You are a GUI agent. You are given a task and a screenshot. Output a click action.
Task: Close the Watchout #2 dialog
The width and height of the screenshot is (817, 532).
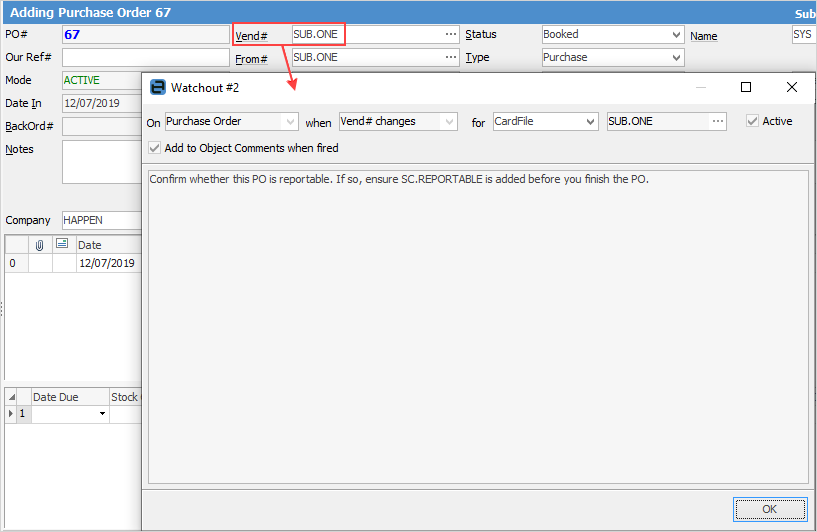(791, 87)
